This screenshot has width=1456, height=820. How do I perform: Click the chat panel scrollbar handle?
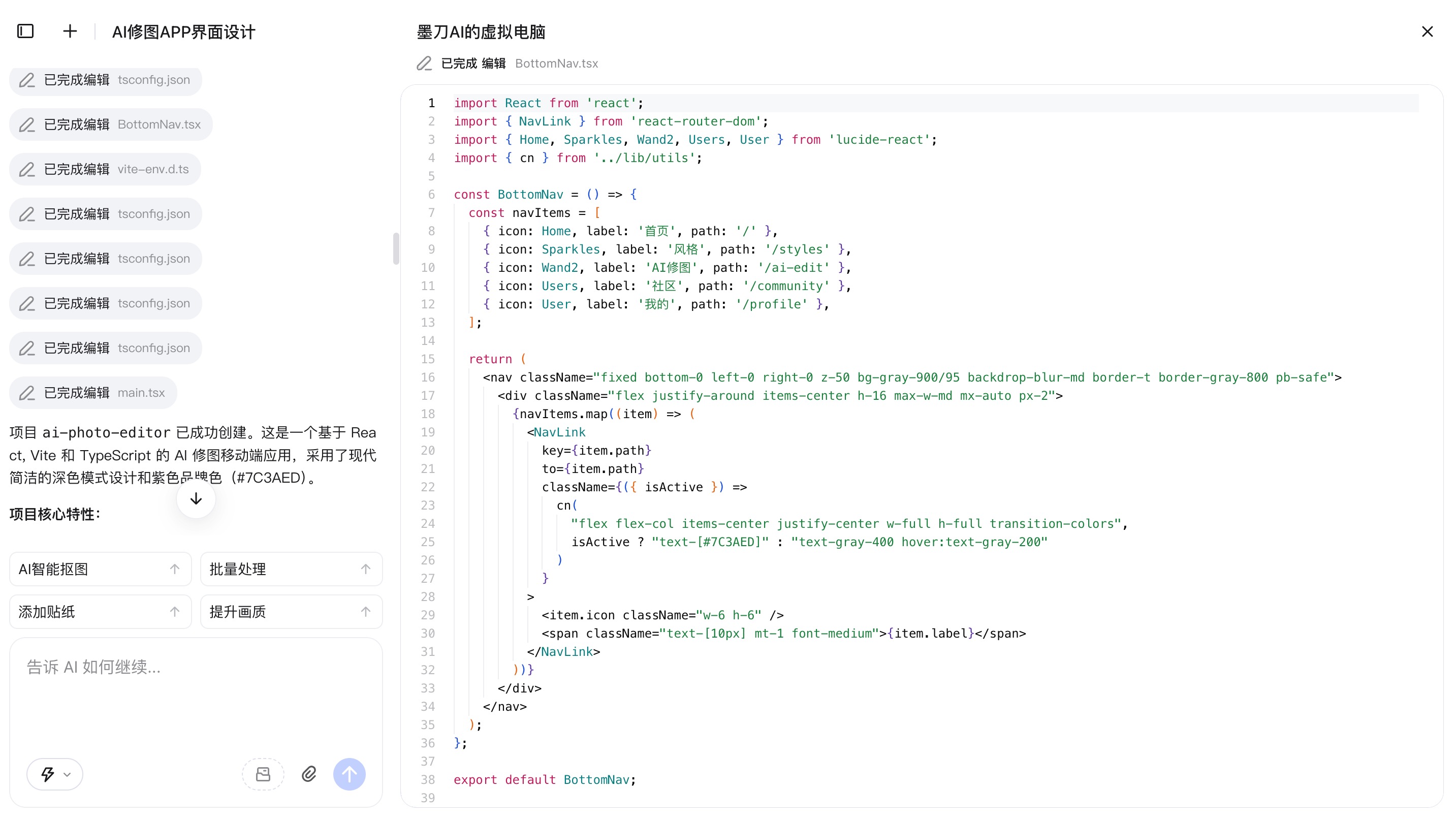(x=396, y=248)
